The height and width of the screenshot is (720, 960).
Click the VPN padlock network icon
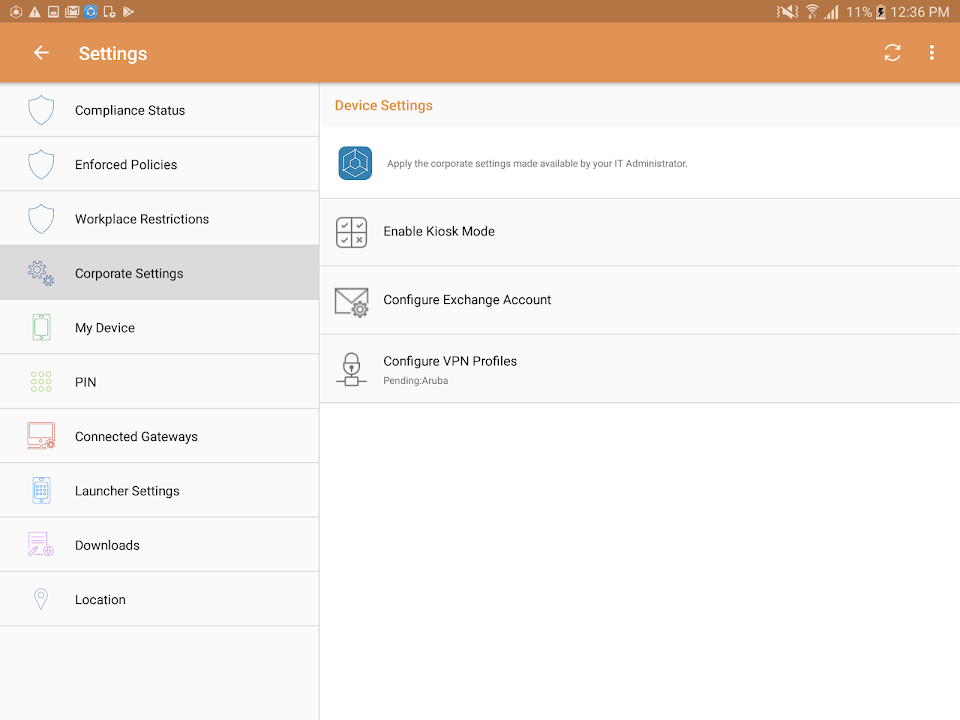tap(351, 369)
